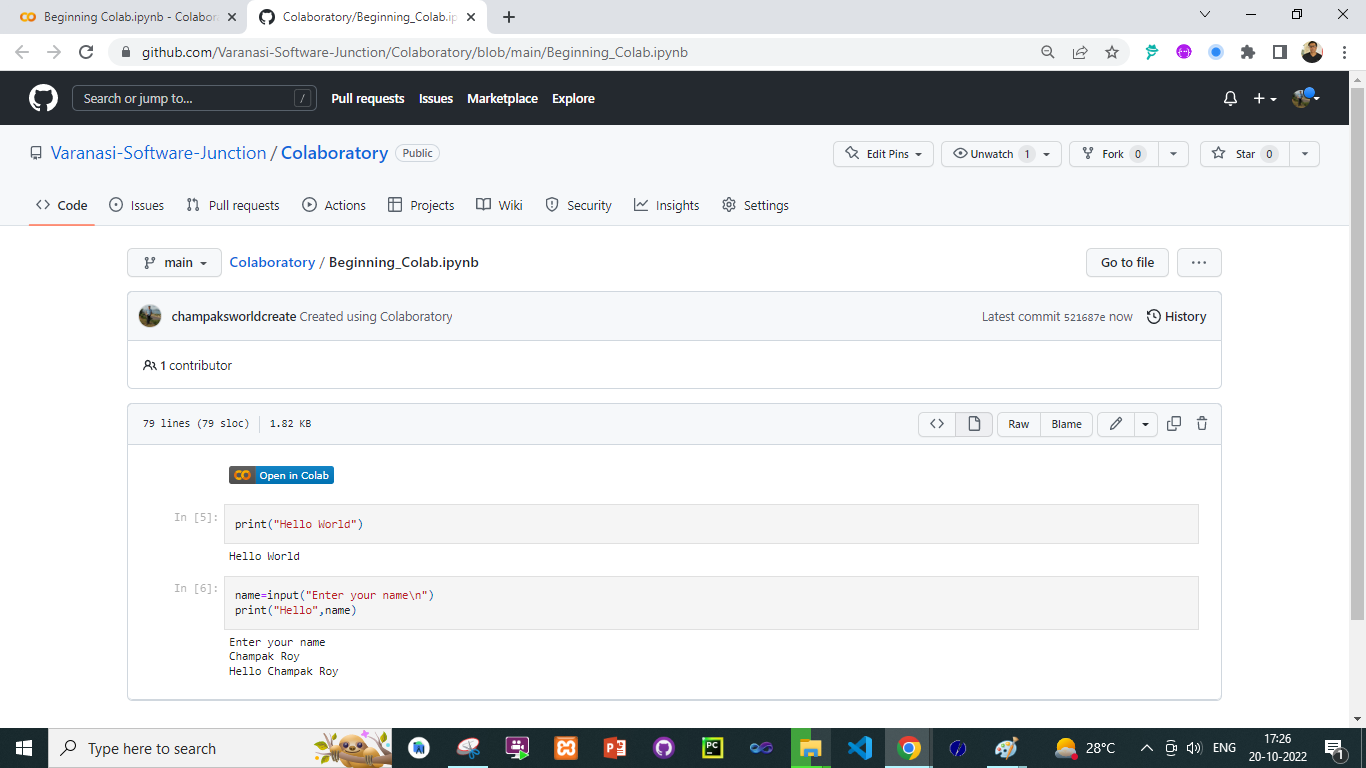Open the champaksworldcreate author link
The width and height of the screenshot is (1366, 768).
click(234, 316)
